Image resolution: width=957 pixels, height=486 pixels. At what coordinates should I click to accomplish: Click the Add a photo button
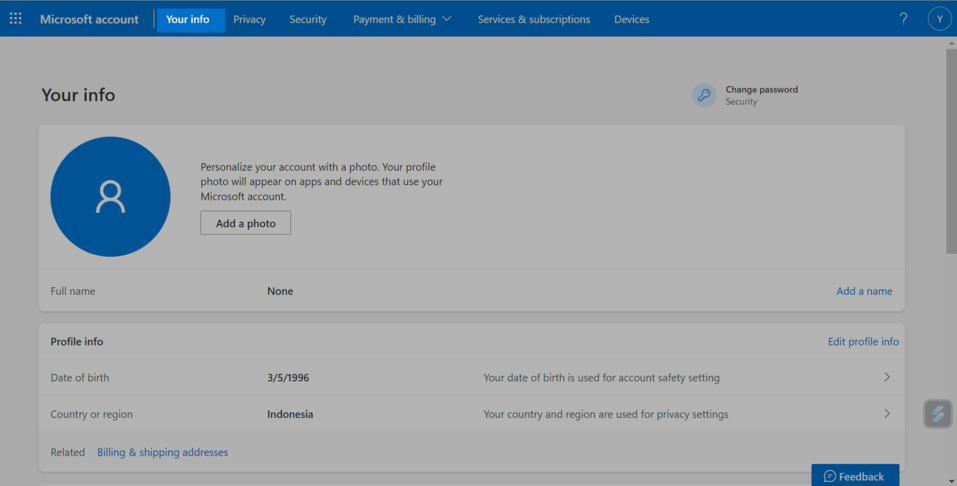pos(245,223)
